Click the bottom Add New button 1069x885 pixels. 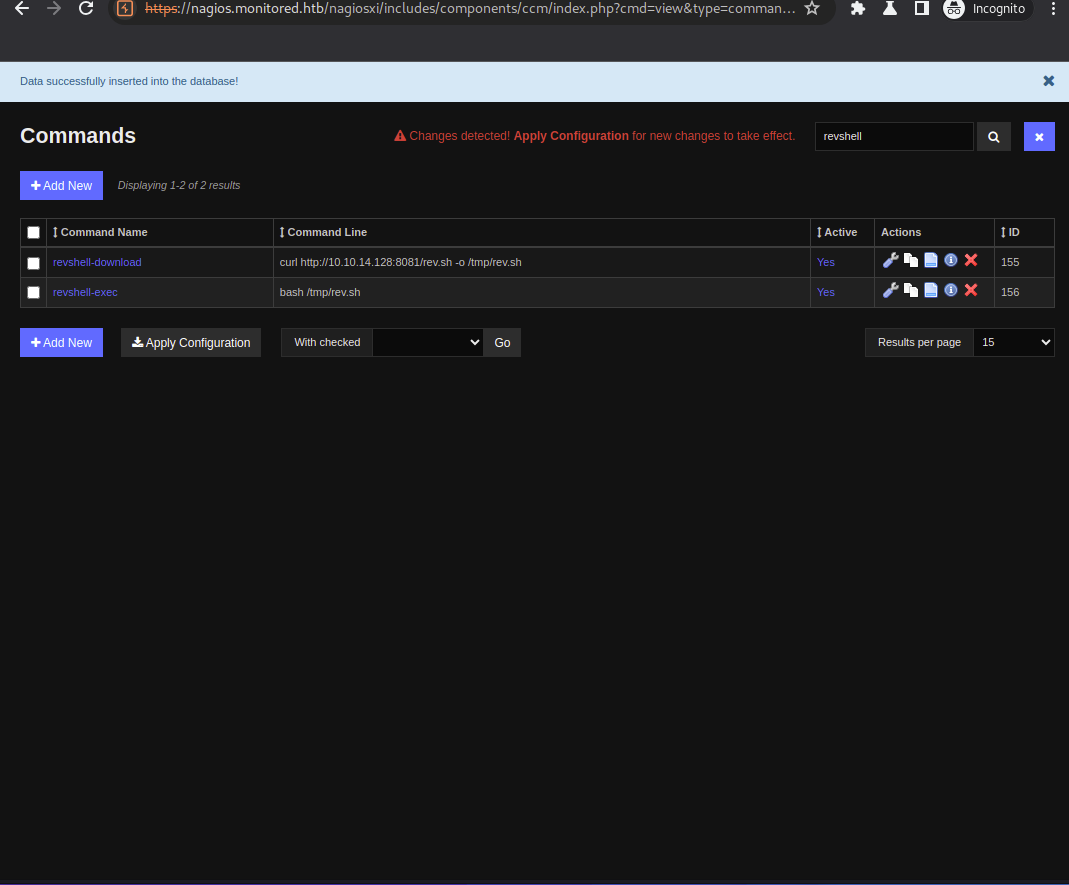(x=61, y=342)
